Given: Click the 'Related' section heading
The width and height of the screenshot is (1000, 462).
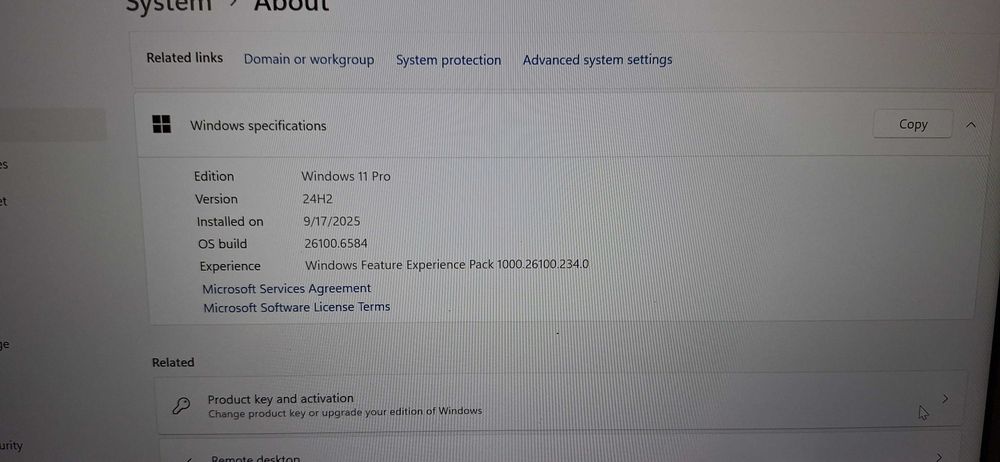Looking at the screenshot, I should coord(173,362).
